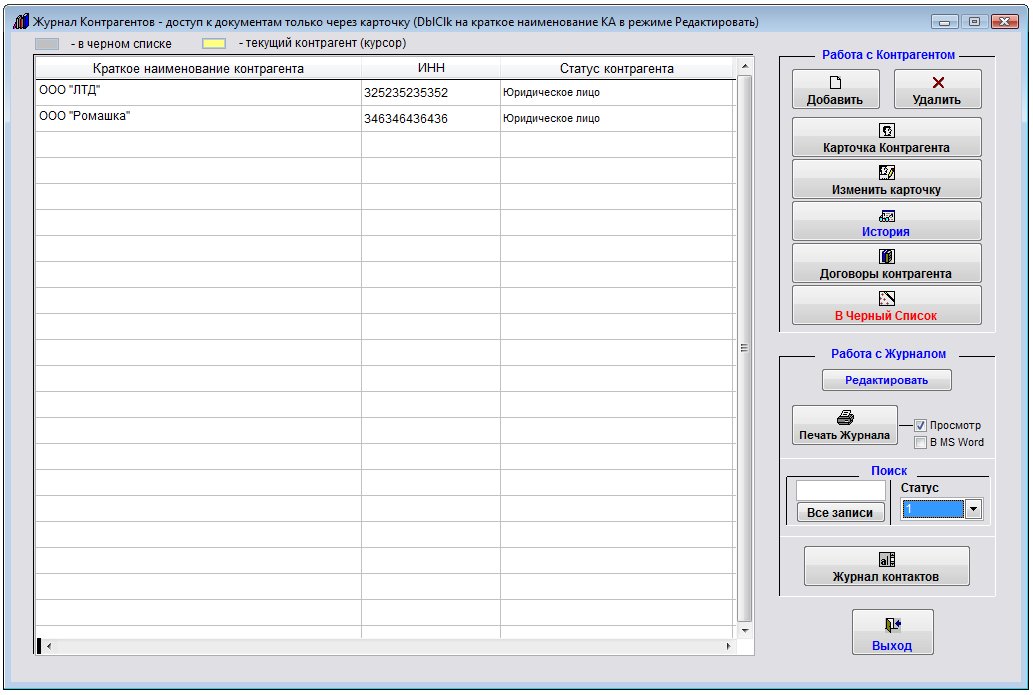
Task: Add contractor to В Черный Список
Action: 886,306
